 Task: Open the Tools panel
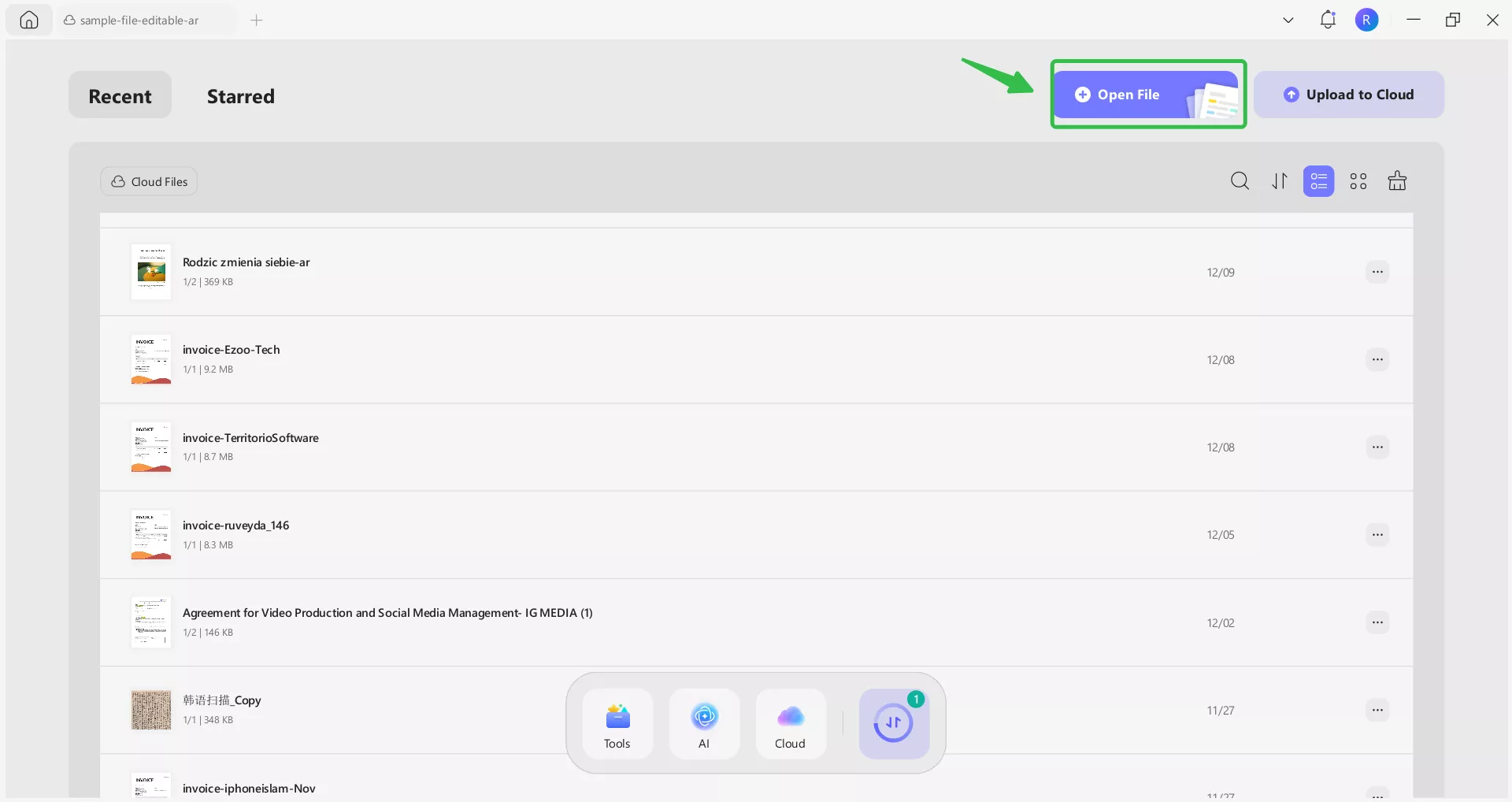[x=617, y=724]
